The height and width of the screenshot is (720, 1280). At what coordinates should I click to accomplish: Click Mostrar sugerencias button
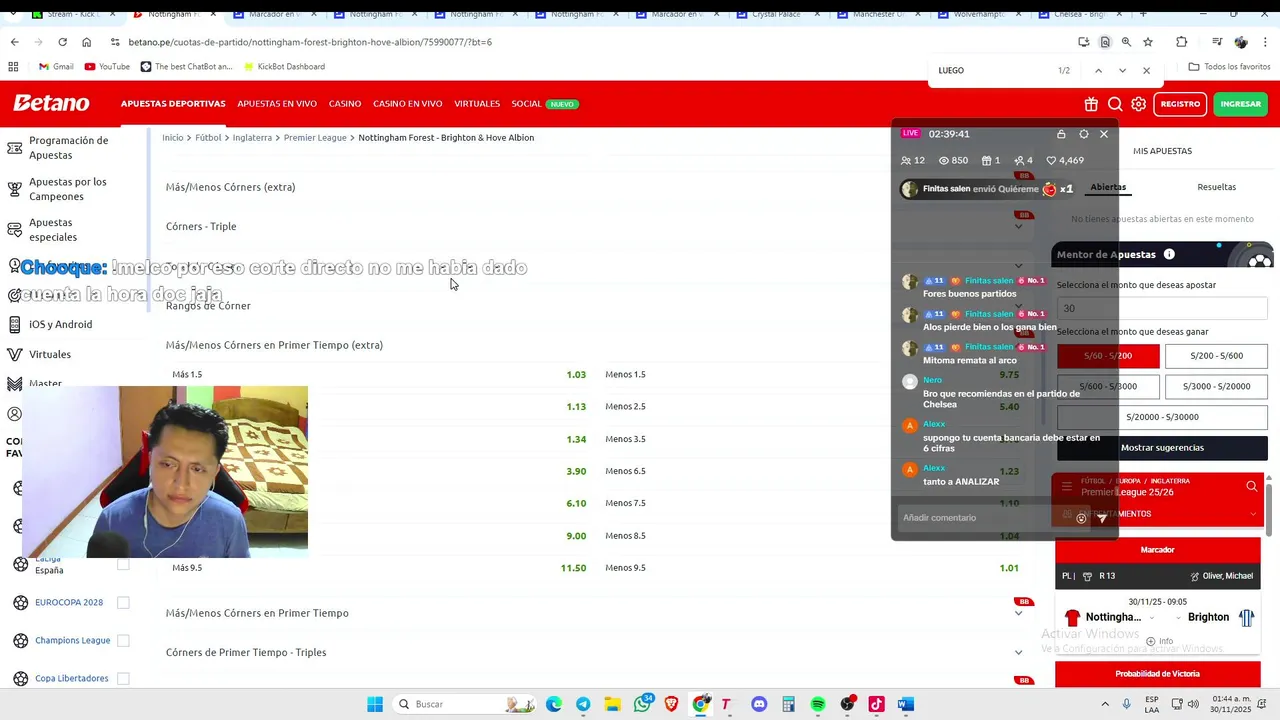click(1162, 448)
